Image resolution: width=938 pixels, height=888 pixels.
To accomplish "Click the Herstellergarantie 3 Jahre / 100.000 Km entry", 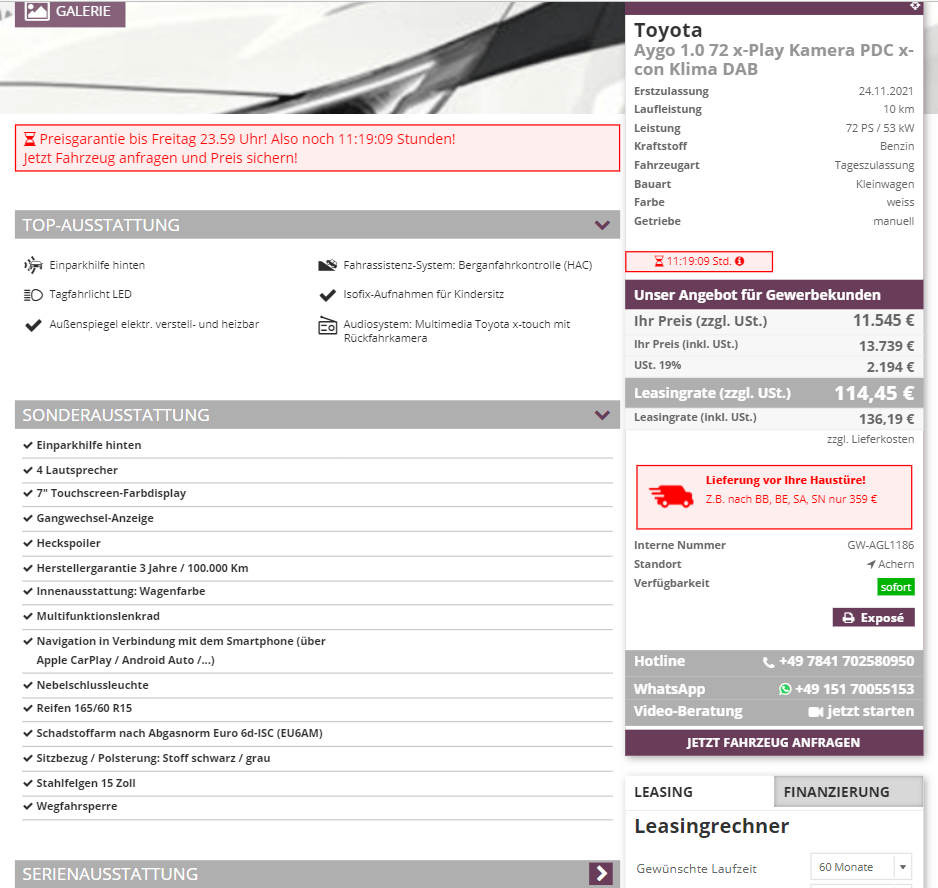I will [142, 568].
